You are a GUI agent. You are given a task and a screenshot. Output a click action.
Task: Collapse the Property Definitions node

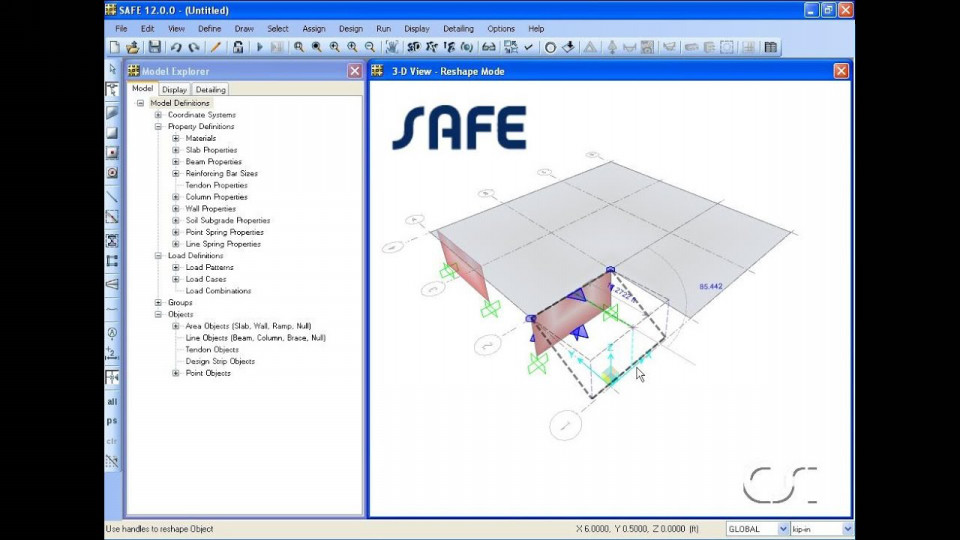tap(158, 126)
